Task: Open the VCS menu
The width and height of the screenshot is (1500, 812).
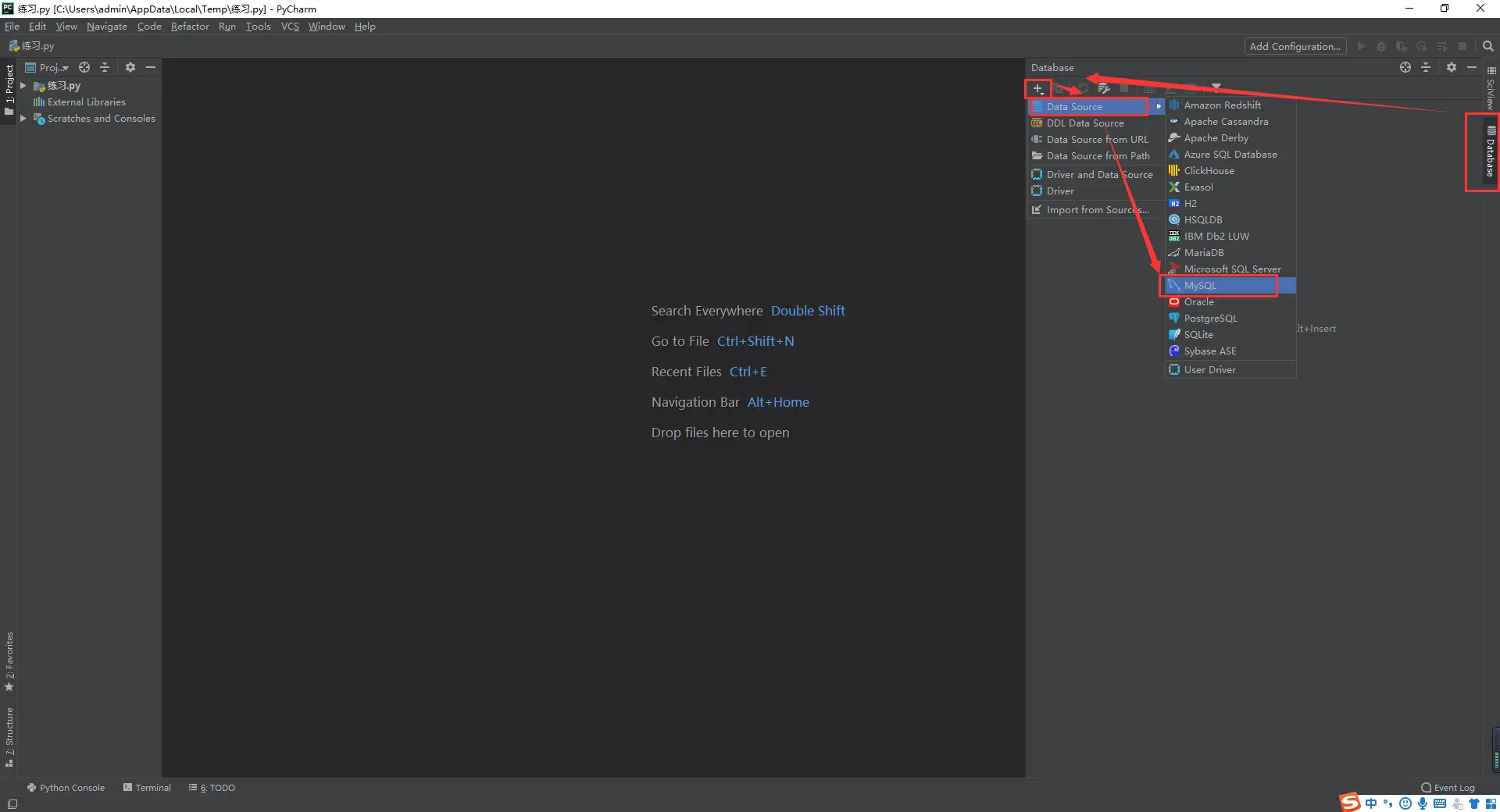Action: (x=290, y=27)
